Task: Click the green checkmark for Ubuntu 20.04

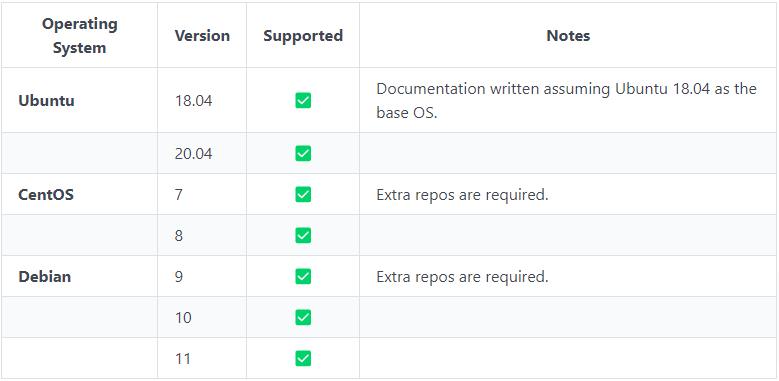Action: tap(303, 153)
